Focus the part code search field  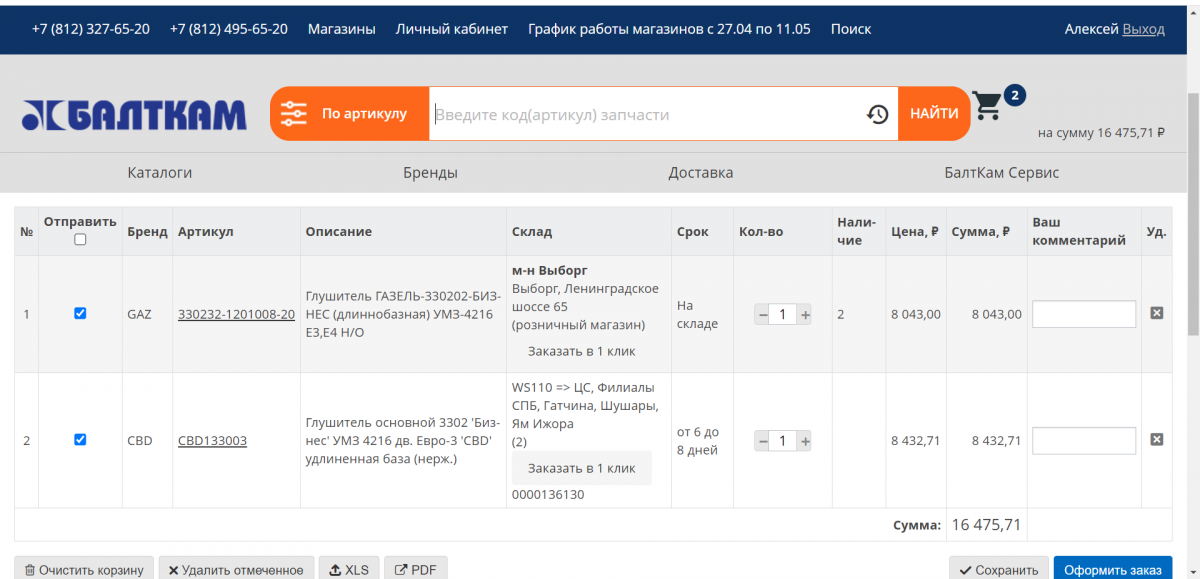coord(645,114)
